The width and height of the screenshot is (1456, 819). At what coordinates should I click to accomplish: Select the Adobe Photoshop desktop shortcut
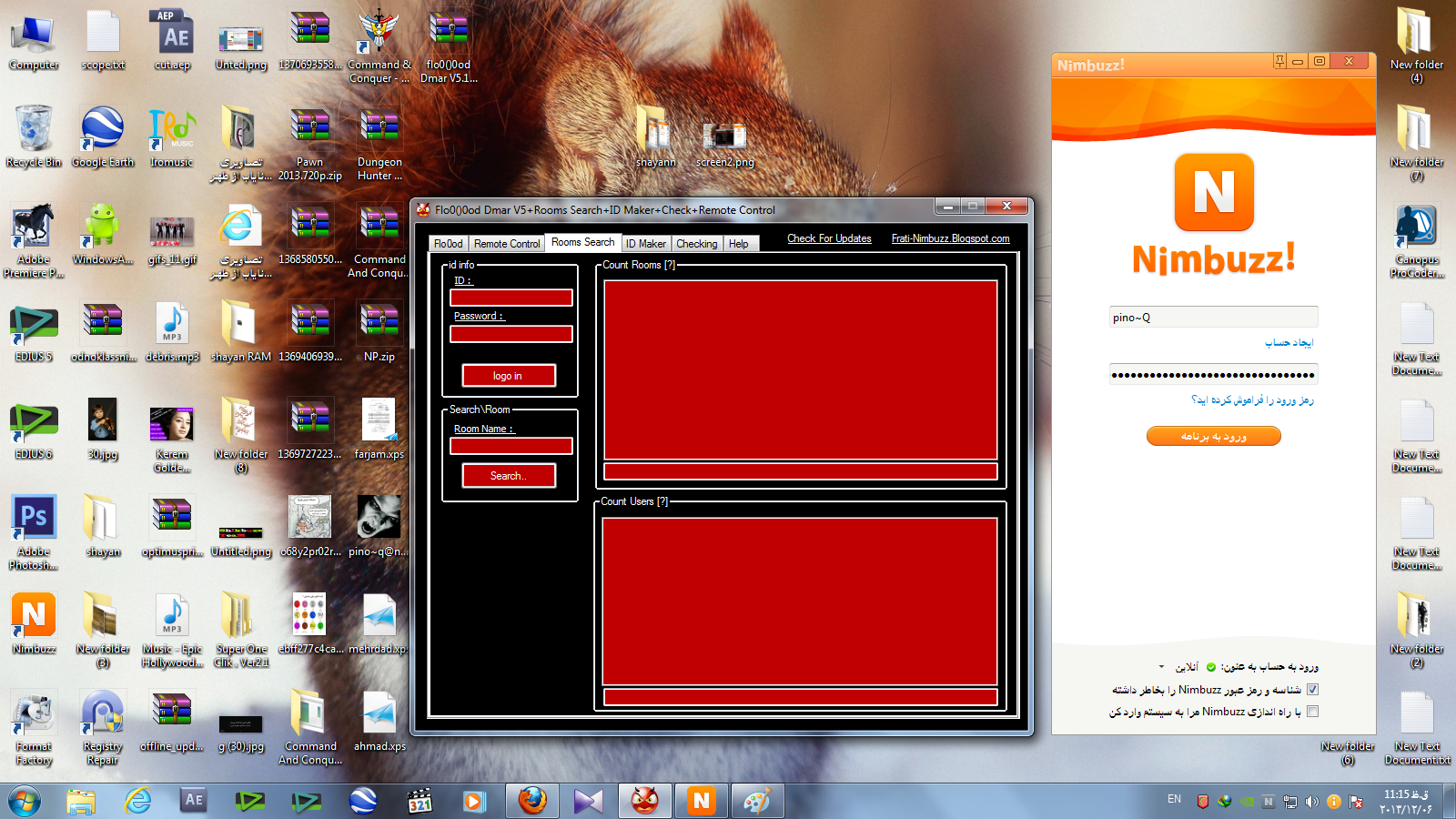point(34,532)
